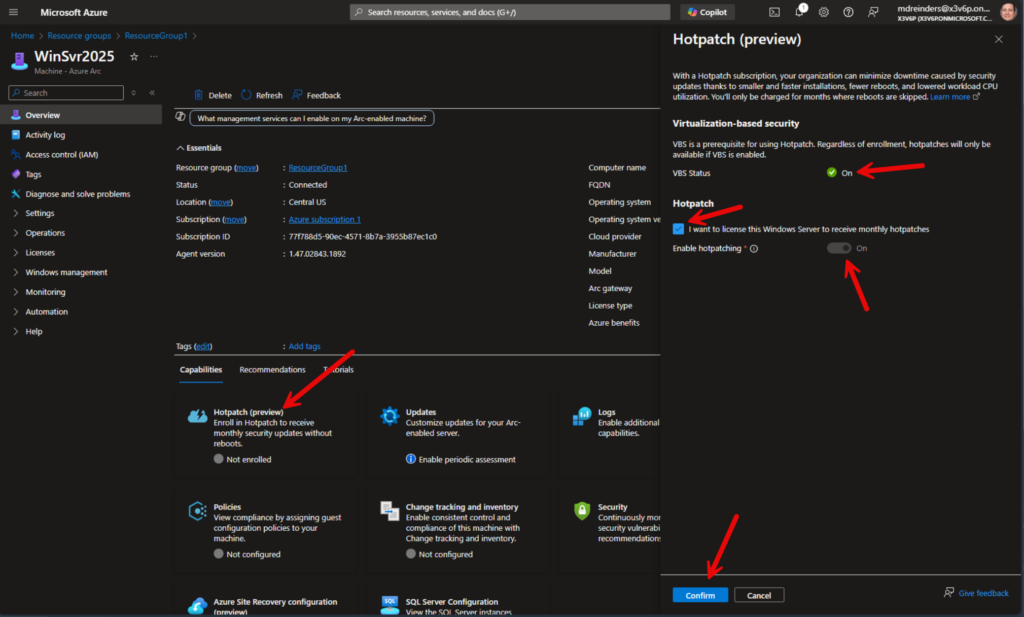The width and height of the screenshot is (1024, 617).
Task: Open the ResourceGroup1 link in Essentials
Action: 317,168
